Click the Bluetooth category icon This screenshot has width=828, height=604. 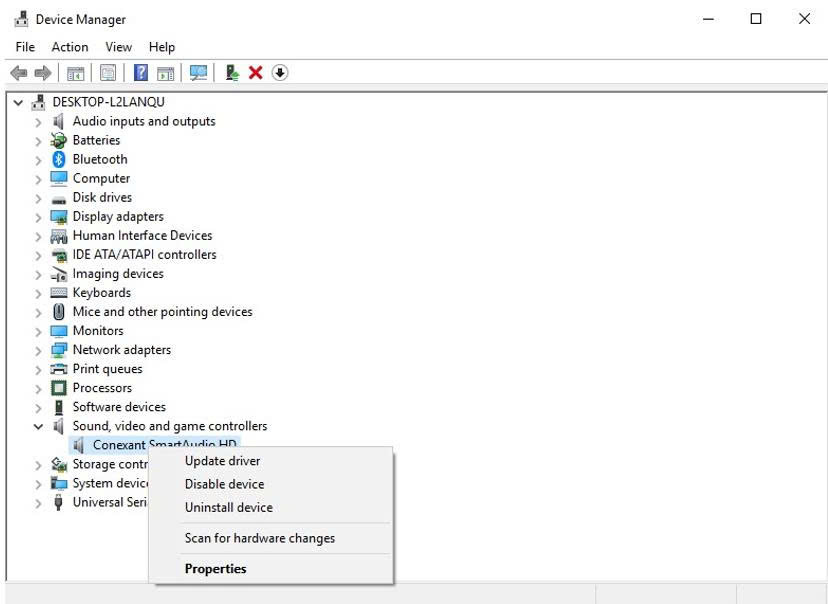pos(58,159)
